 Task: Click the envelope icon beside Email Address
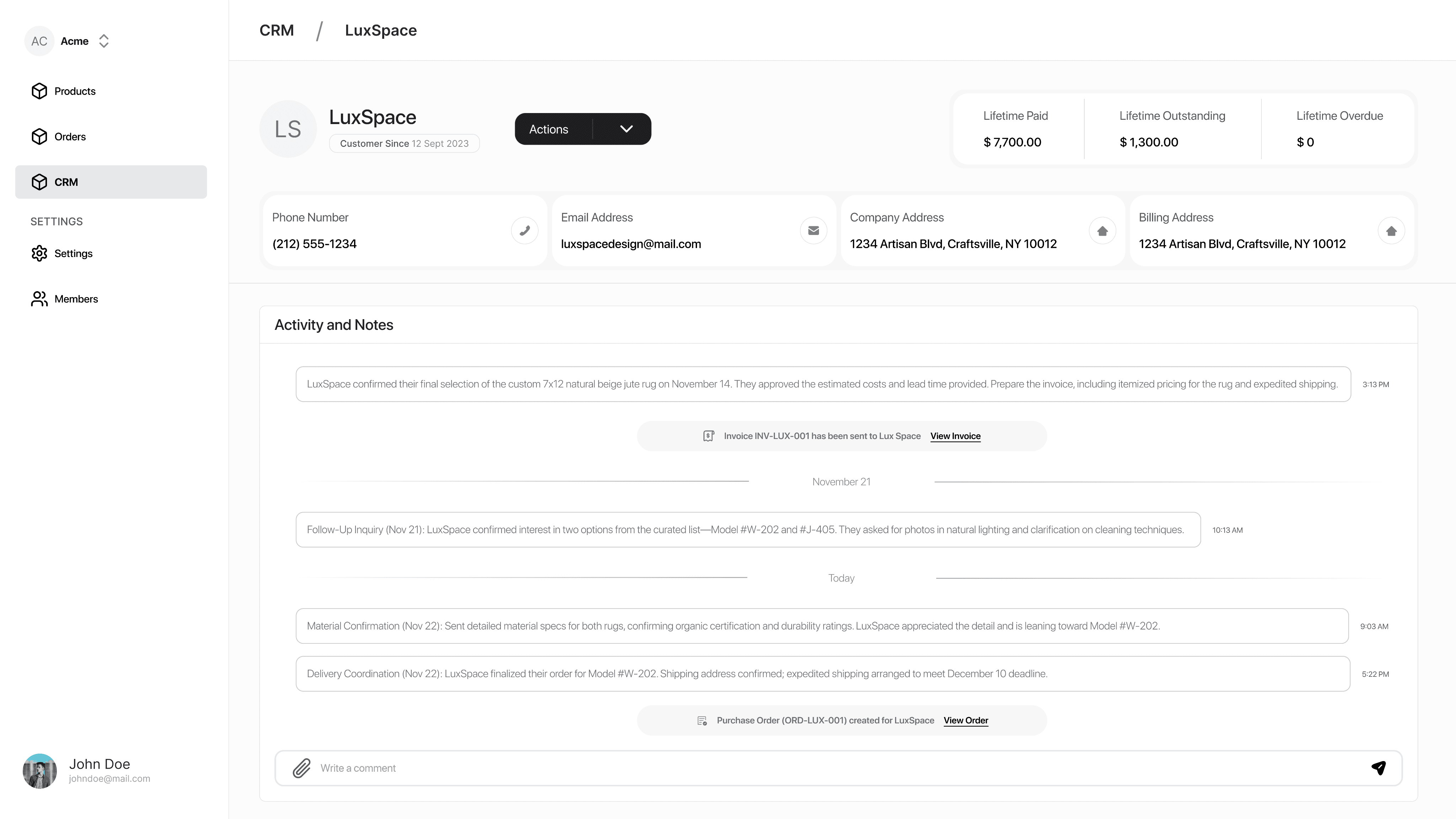[813, 231]
